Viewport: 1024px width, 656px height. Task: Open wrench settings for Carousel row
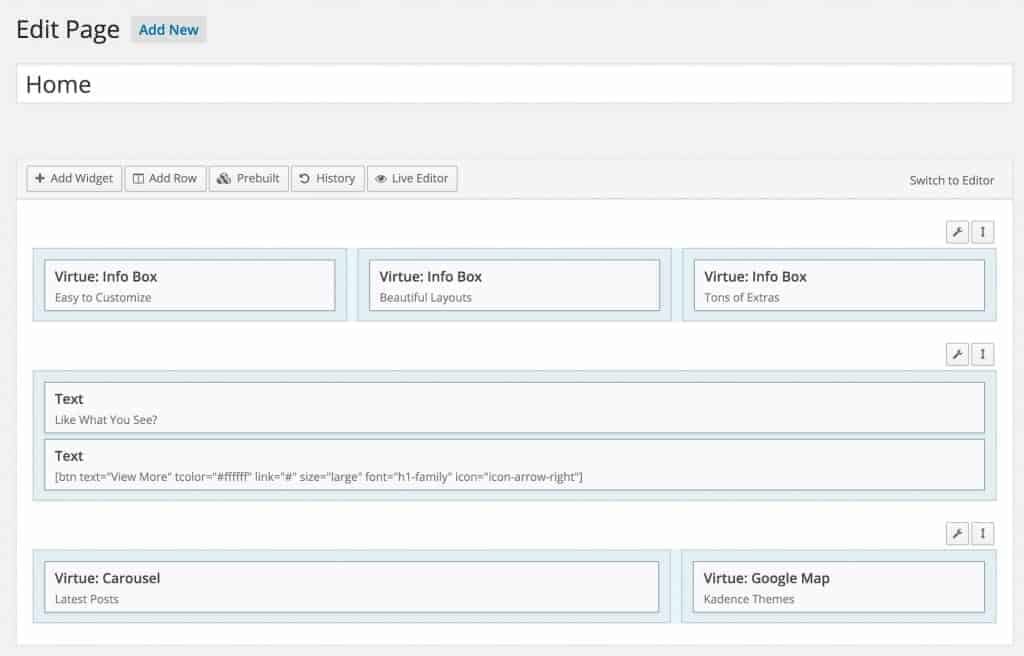point(957,534)
